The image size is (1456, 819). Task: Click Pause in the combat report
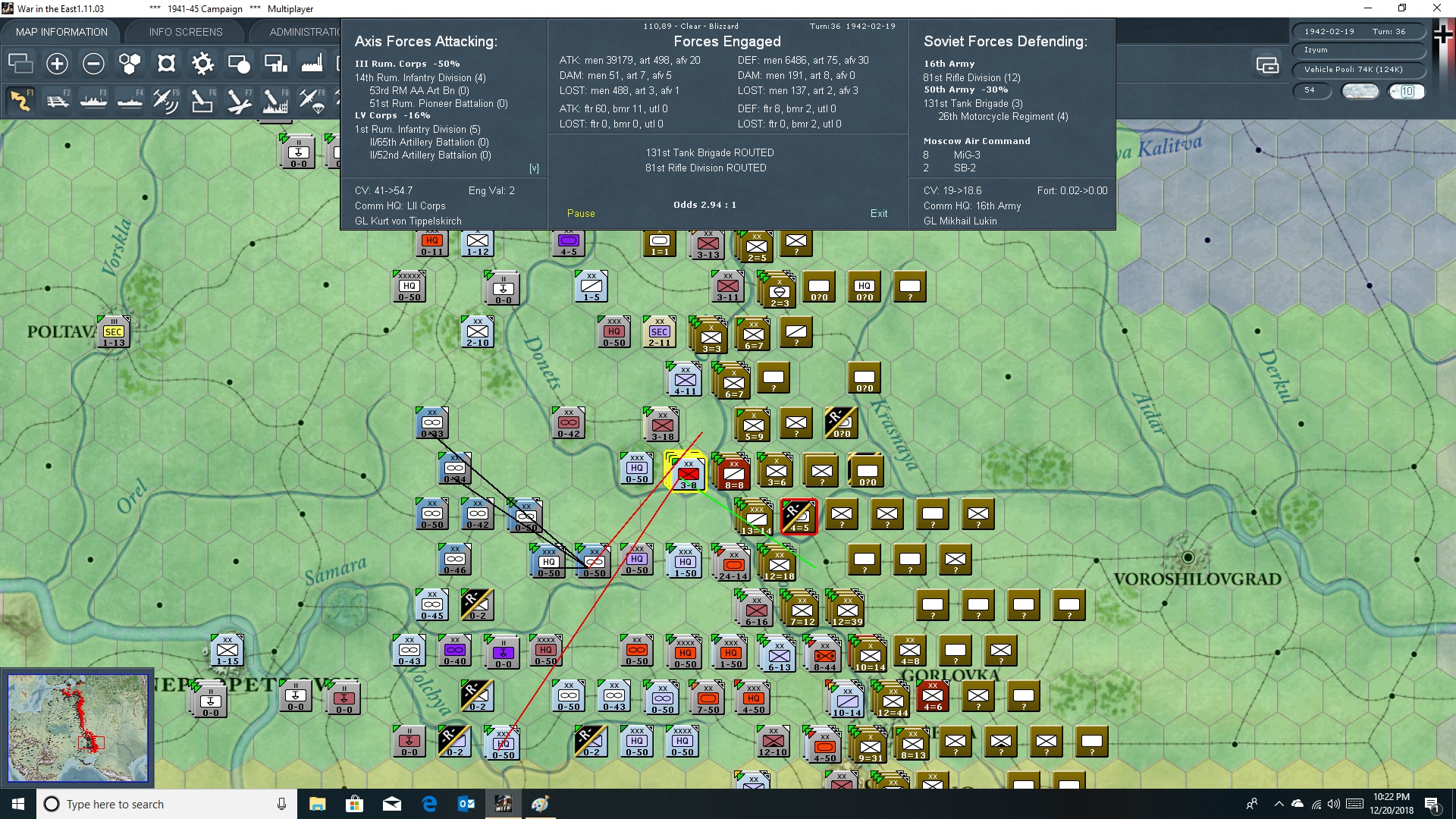581,213
